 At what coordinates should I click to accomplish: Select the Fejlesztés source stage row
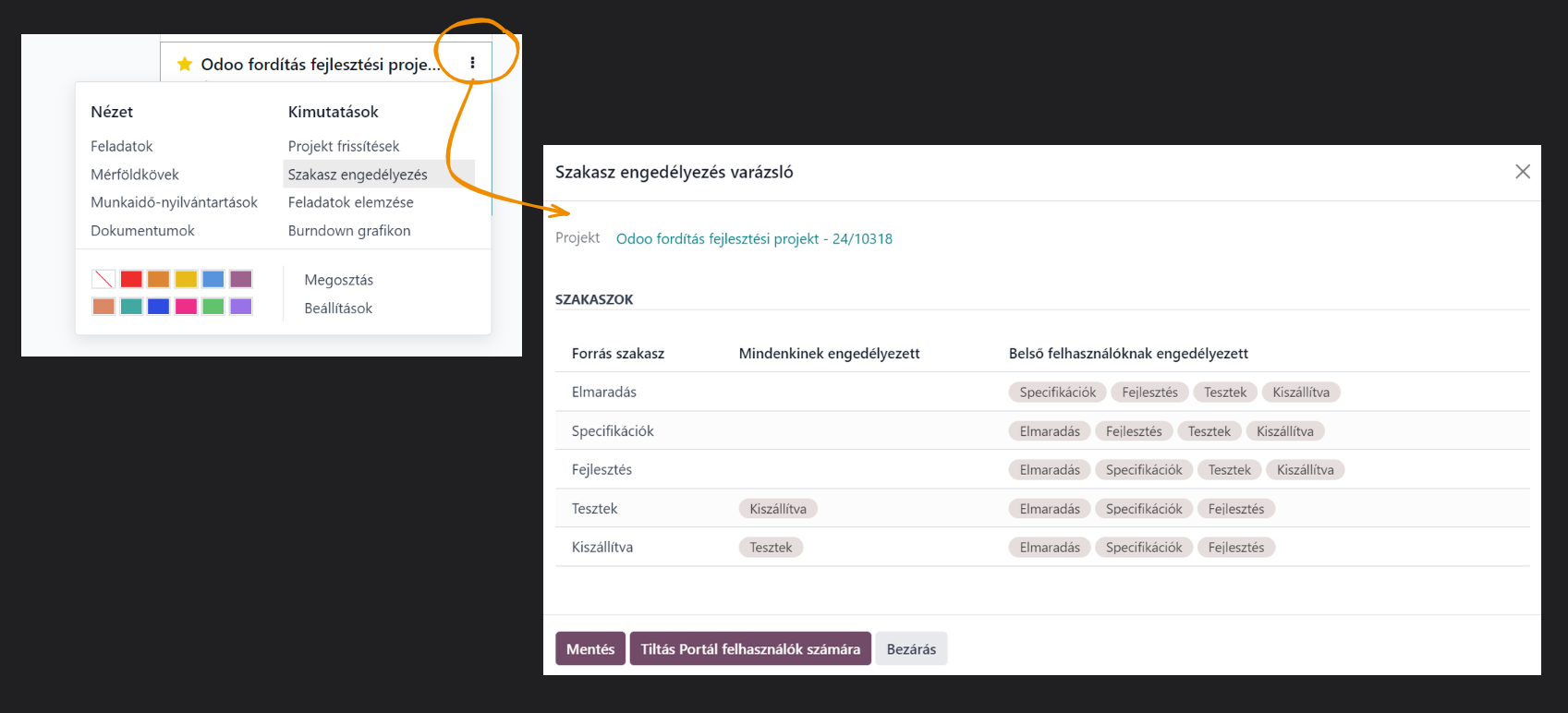pos(1042,469)
